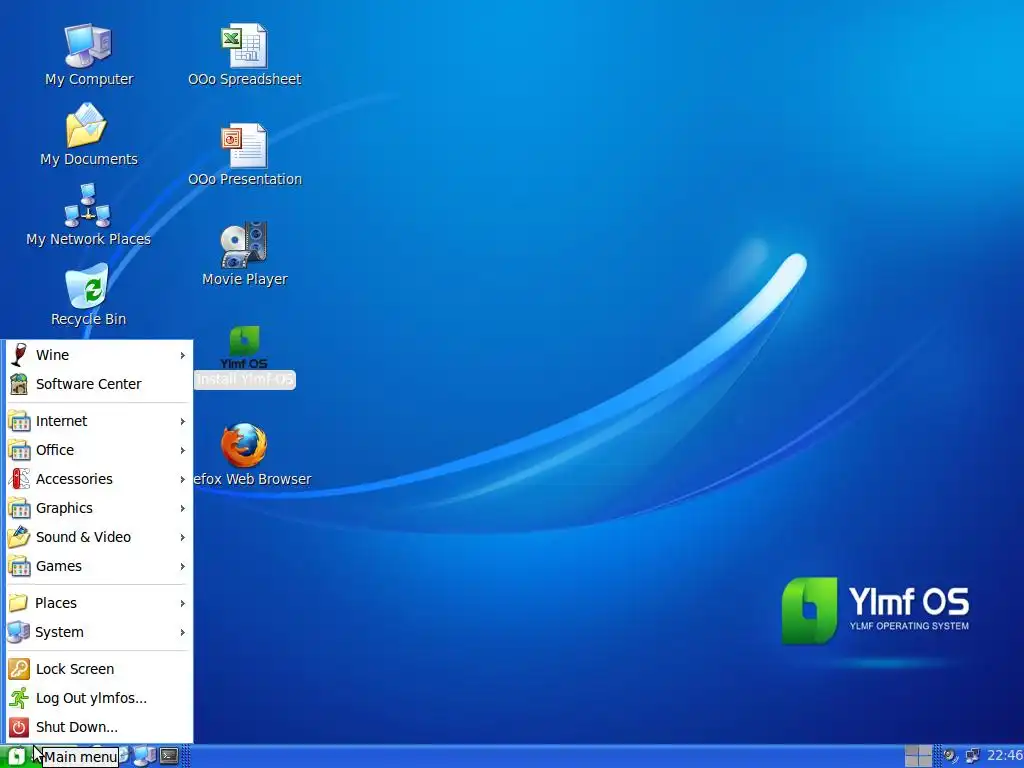Image resolution: width=1024 pixels, height=768 pixels.
Task: Click the workspace switcher grid in the taskbar
Action: point(918,756)
